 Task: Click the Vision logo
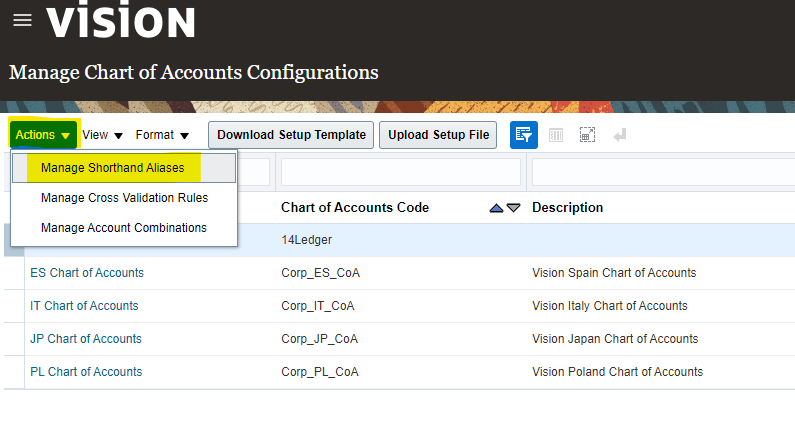coord(121,21)
